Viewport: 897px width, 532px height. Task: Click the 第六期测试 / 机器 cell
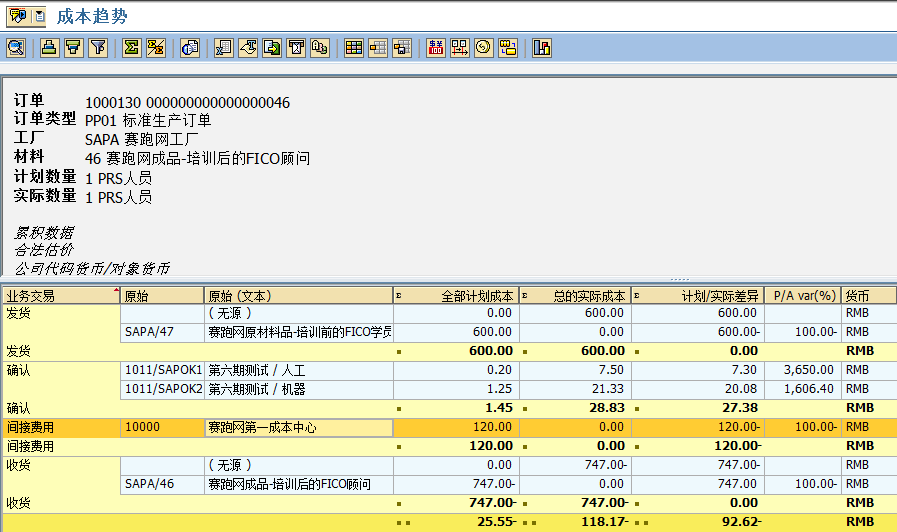299,389
